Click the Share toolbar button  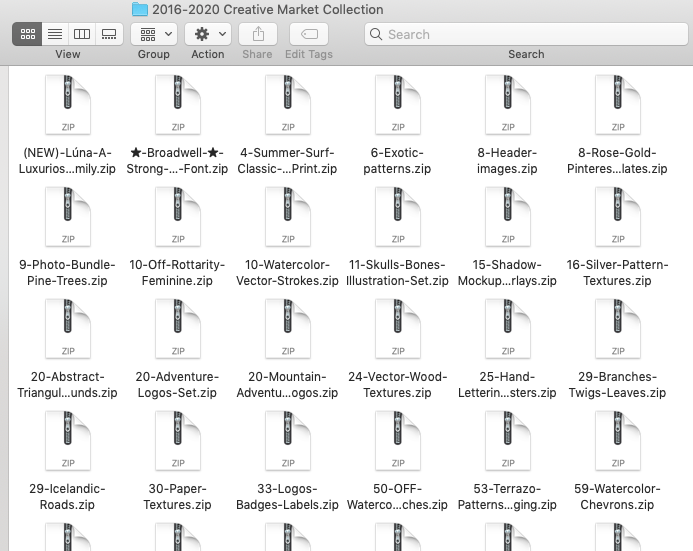coord(258,34)
